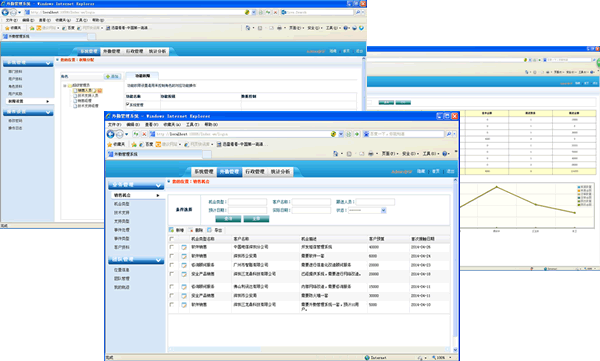Click the help question-mark icon in front window
600x361 pixels.
(x=445, y=154)
